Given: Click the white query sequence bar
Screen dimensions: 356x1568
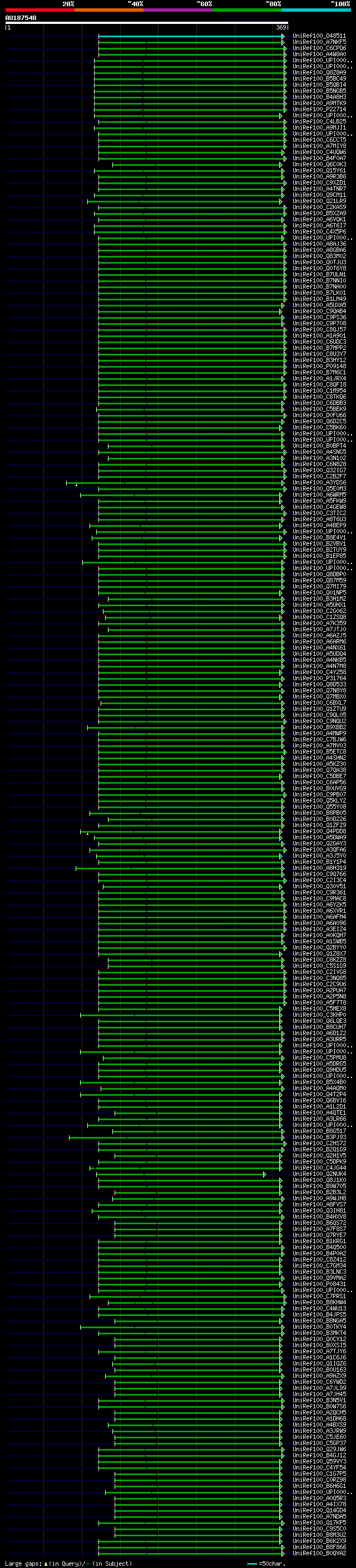Looking at the screenshot, I should coord(147,22).
